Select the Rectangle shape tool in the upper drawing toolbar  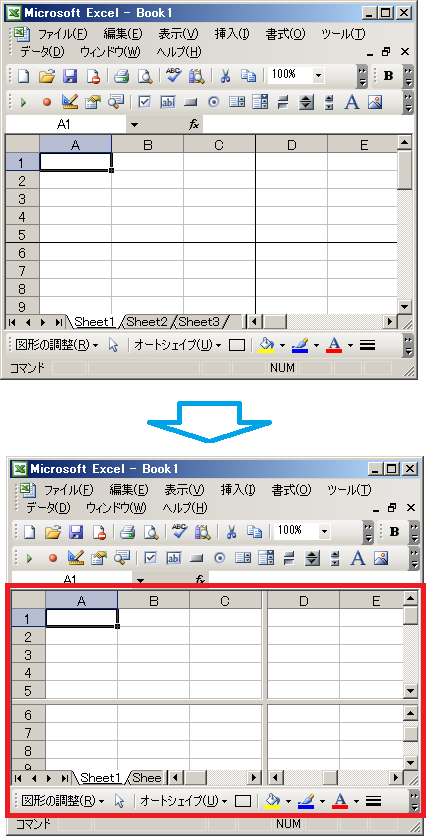click(237, 346)
